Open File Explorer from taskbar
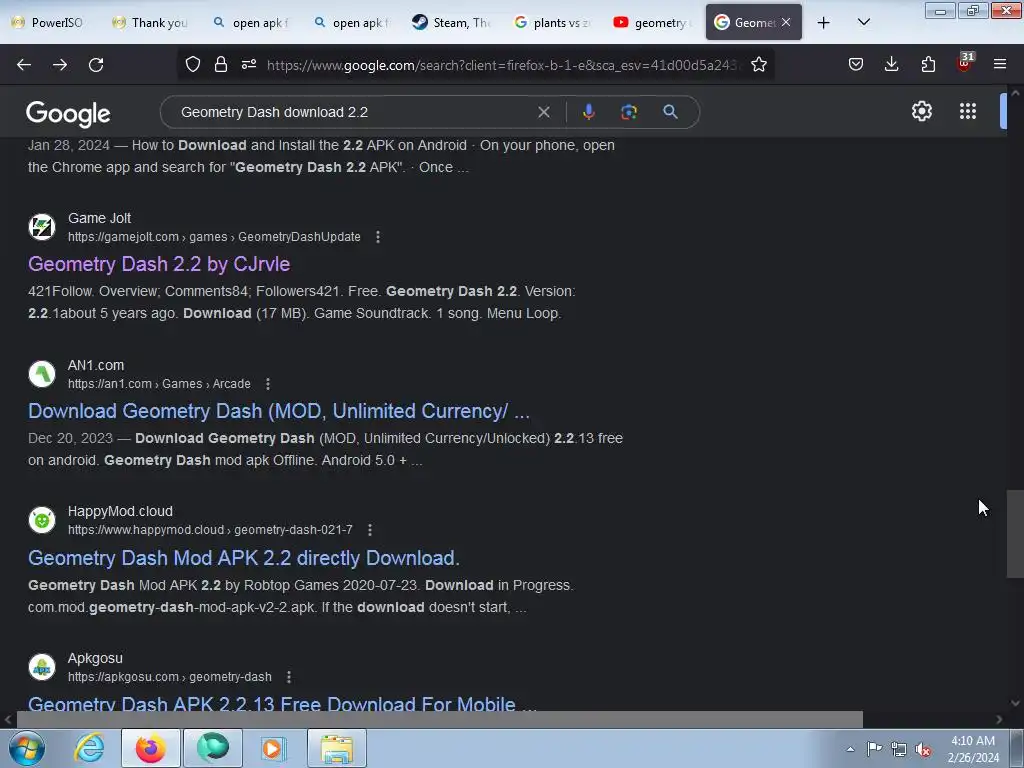Image resolution: width=1024 pixels, height=768 pixels. [x=337, y=748]
